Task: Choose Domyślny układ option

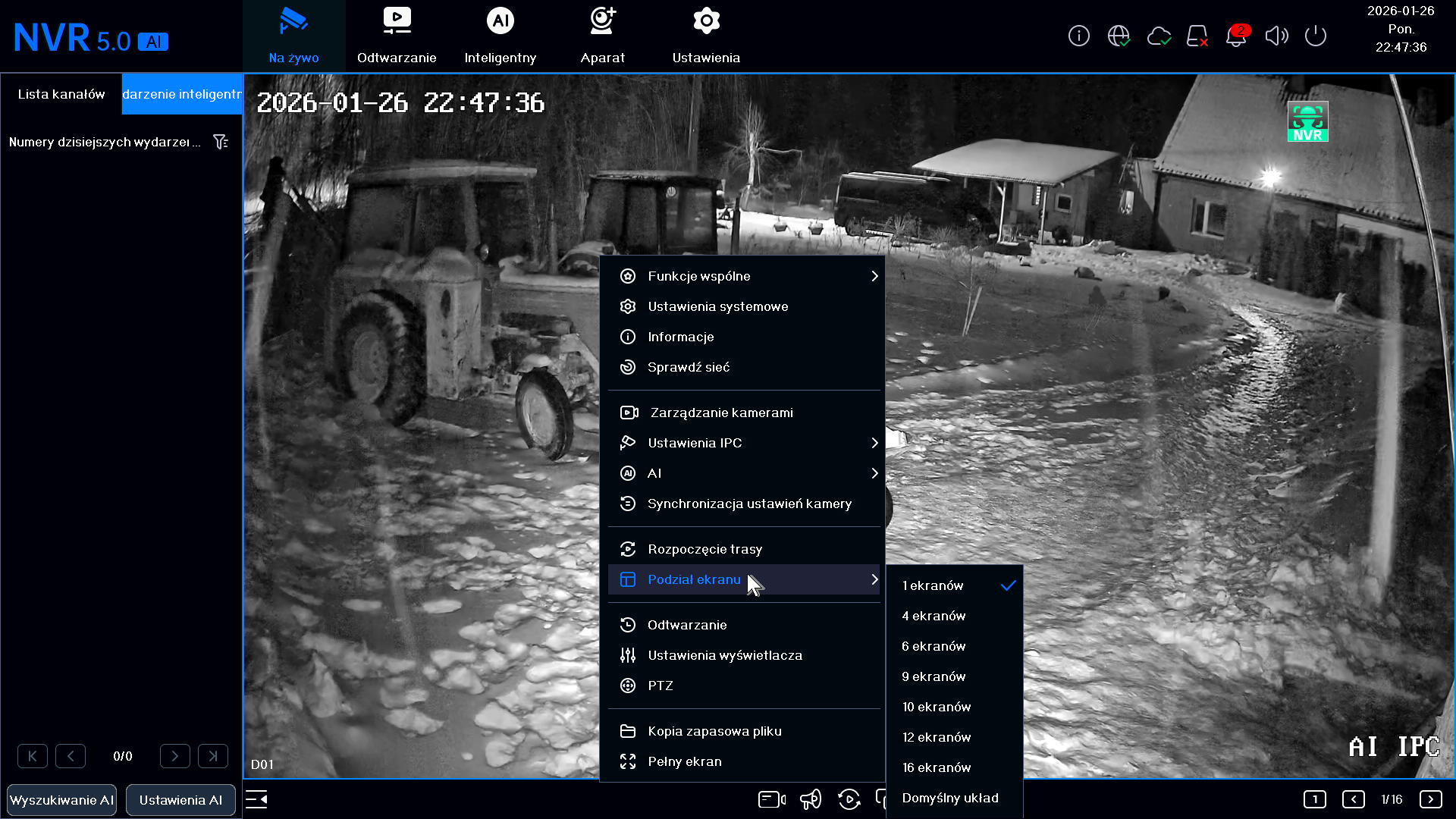Action: click(x=955, y=798)
